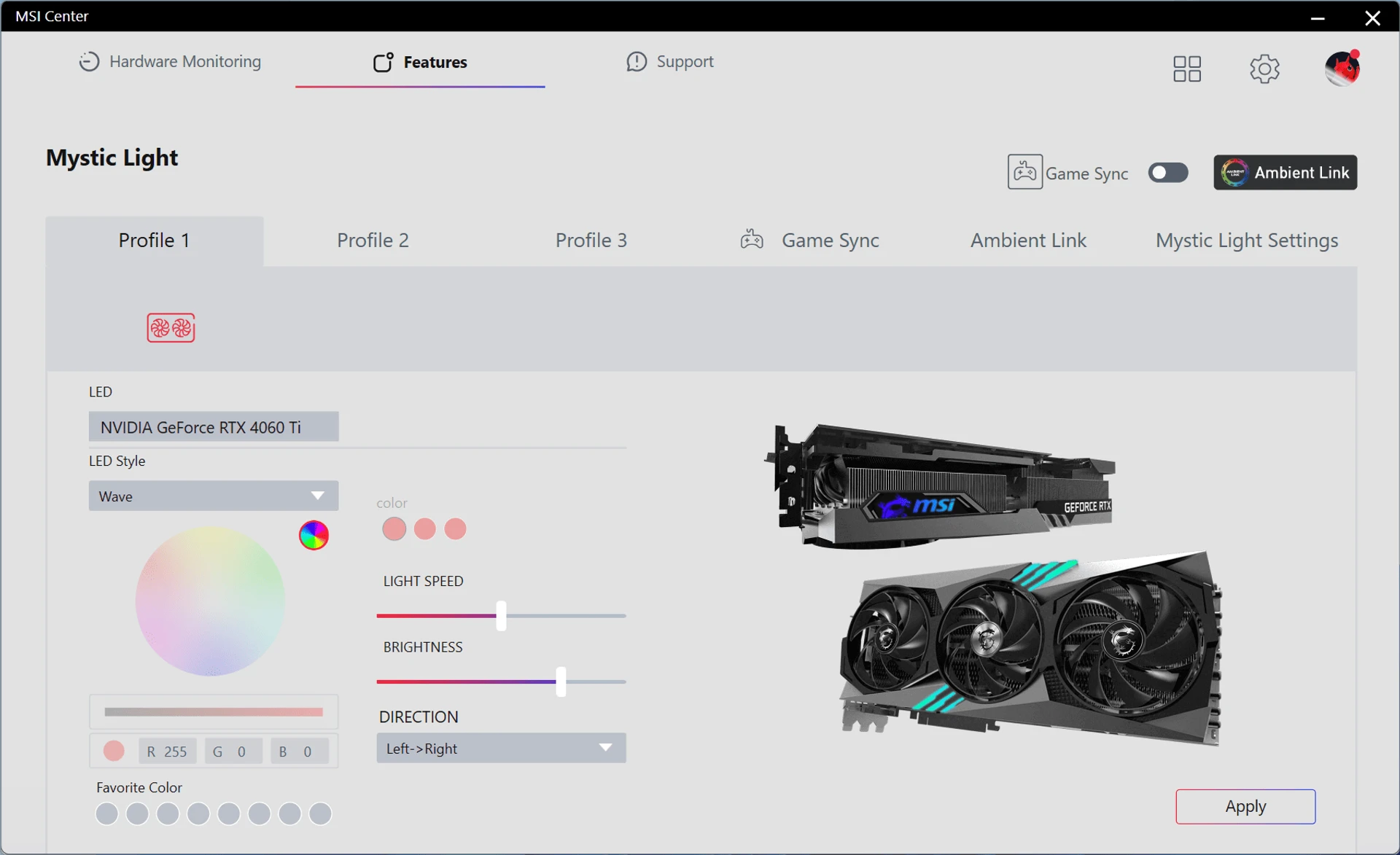The image size is (1400, 855).
Task: Click the Game Sync gamepad icon near the toggle
Action: [1024, 172]
